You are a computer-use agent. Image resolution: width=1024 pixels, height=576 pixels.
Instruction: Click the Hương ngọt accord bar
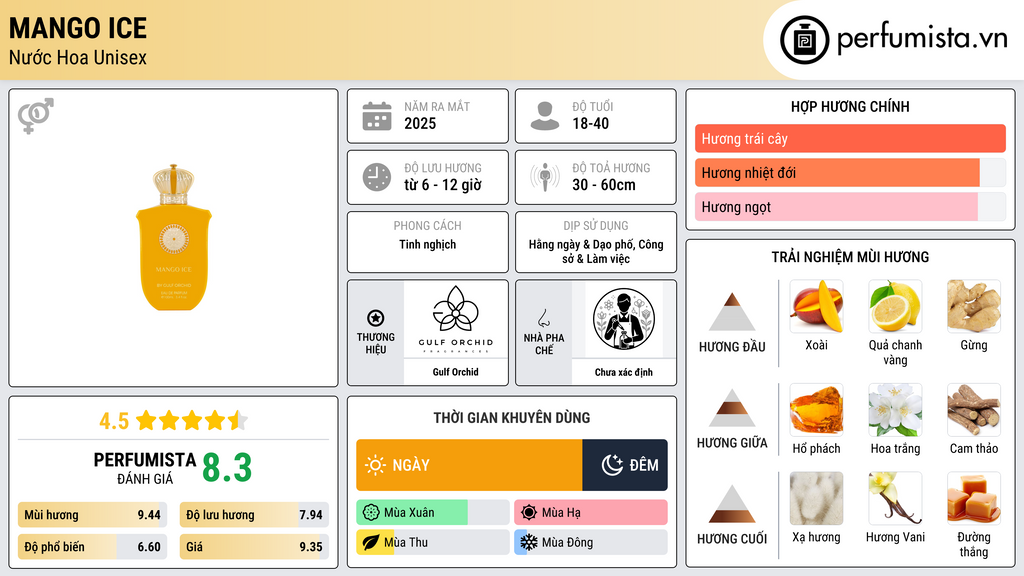[x=850, y=206]
